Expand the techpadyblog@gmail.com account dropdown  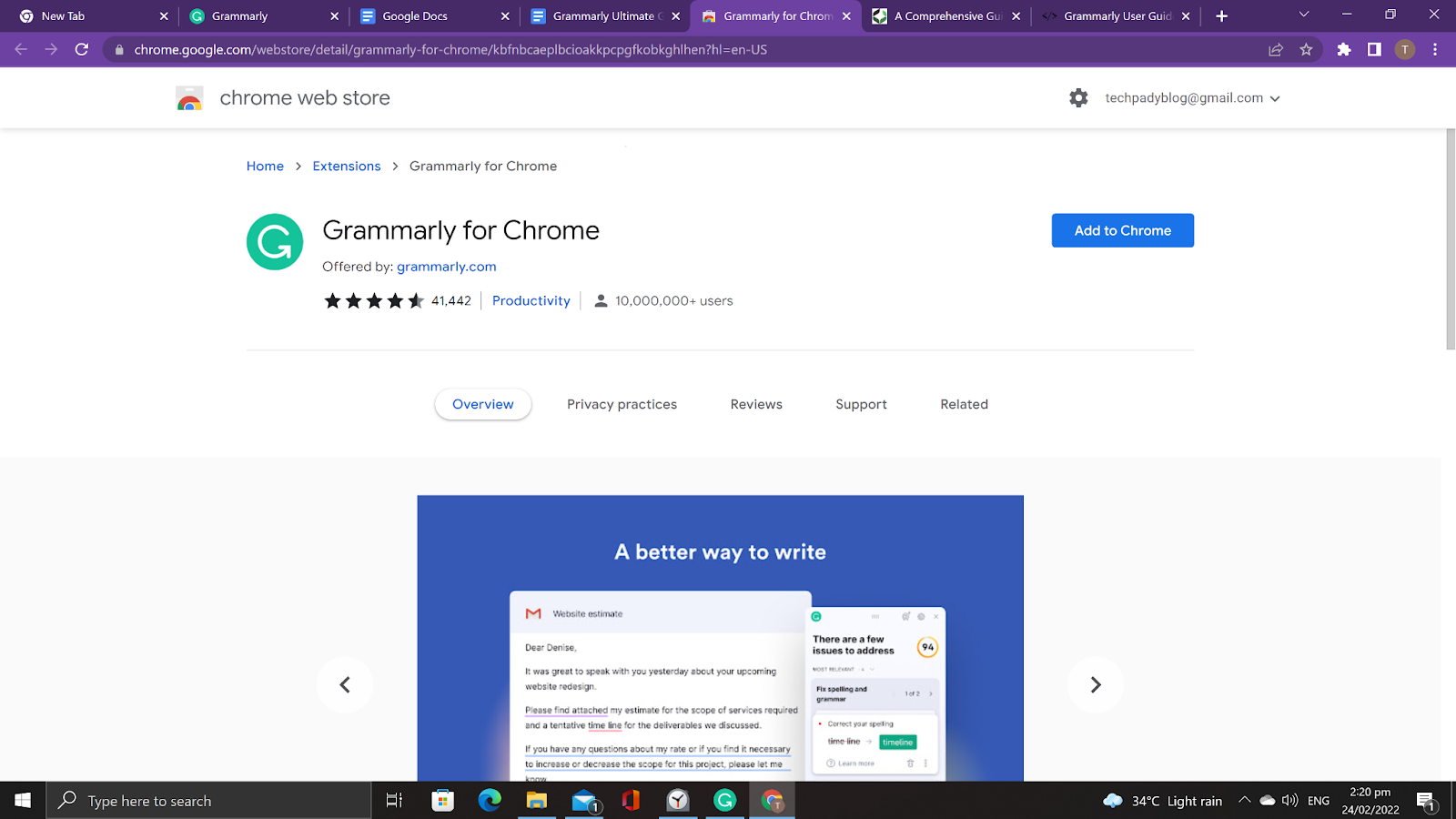[1192, 98]
